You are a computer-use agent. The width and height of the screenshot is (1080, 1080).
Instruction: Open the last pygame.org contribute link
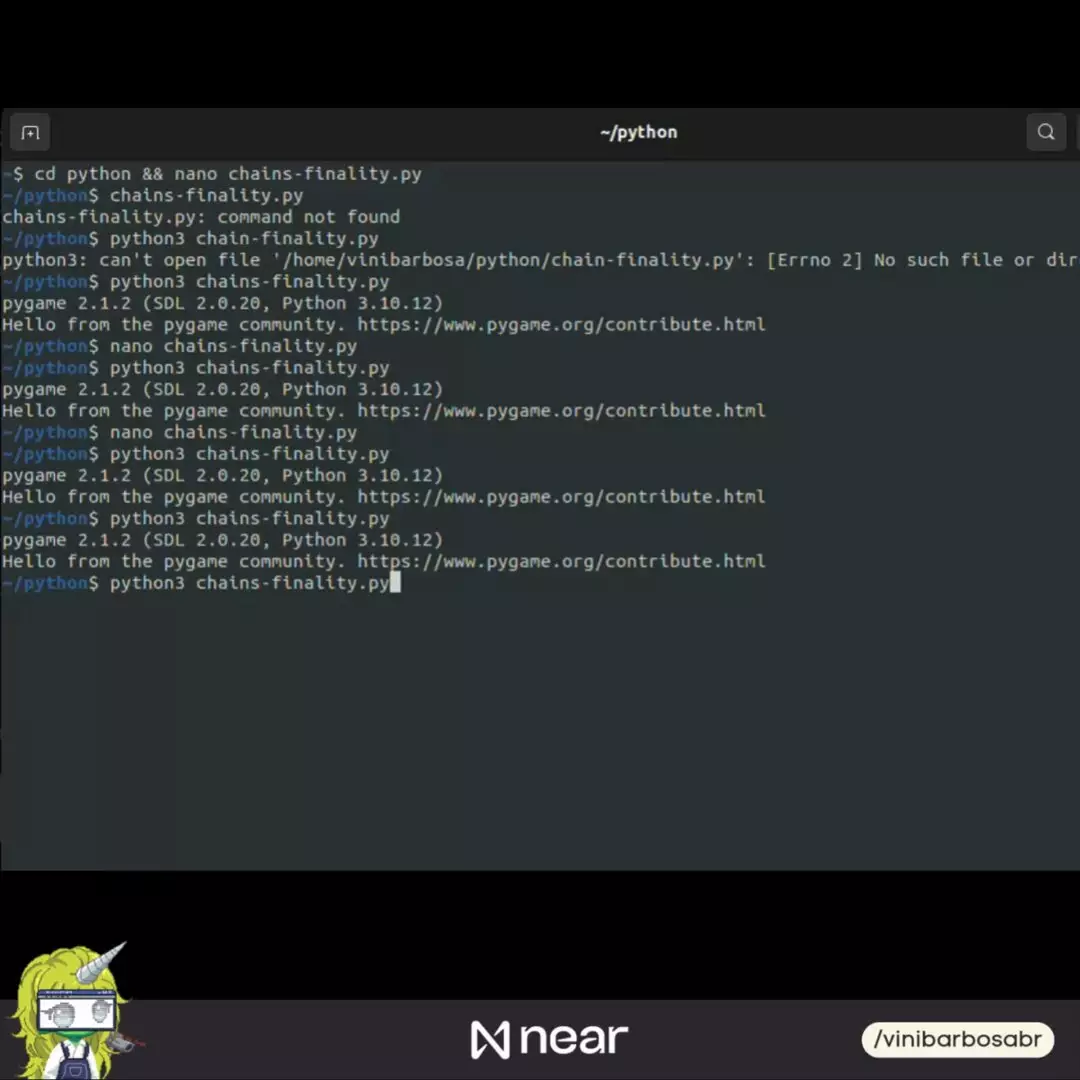click(x=561, y=561)
